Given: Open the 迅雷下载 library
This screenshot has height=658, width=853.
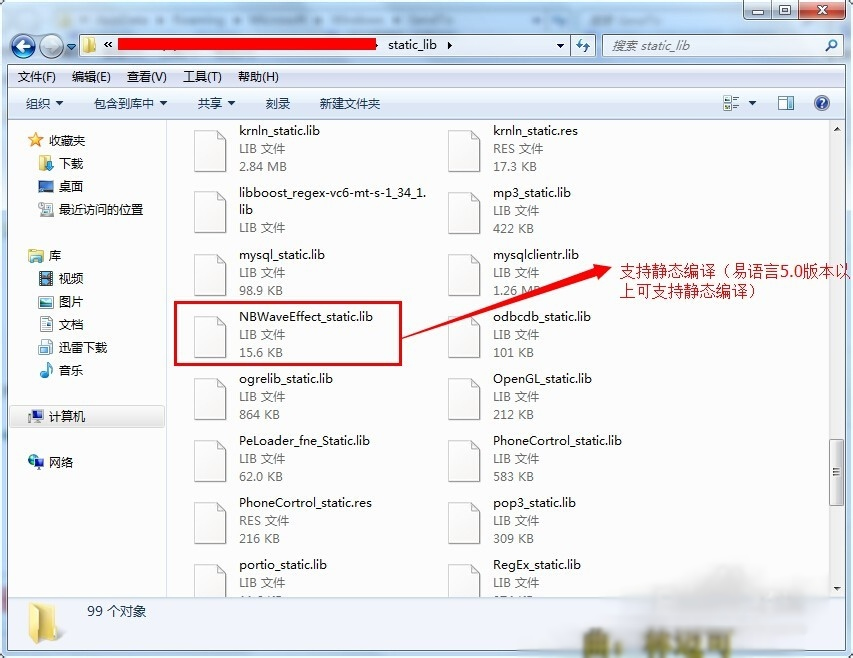Looking at the screenshot, I should (x=73, y=347).
